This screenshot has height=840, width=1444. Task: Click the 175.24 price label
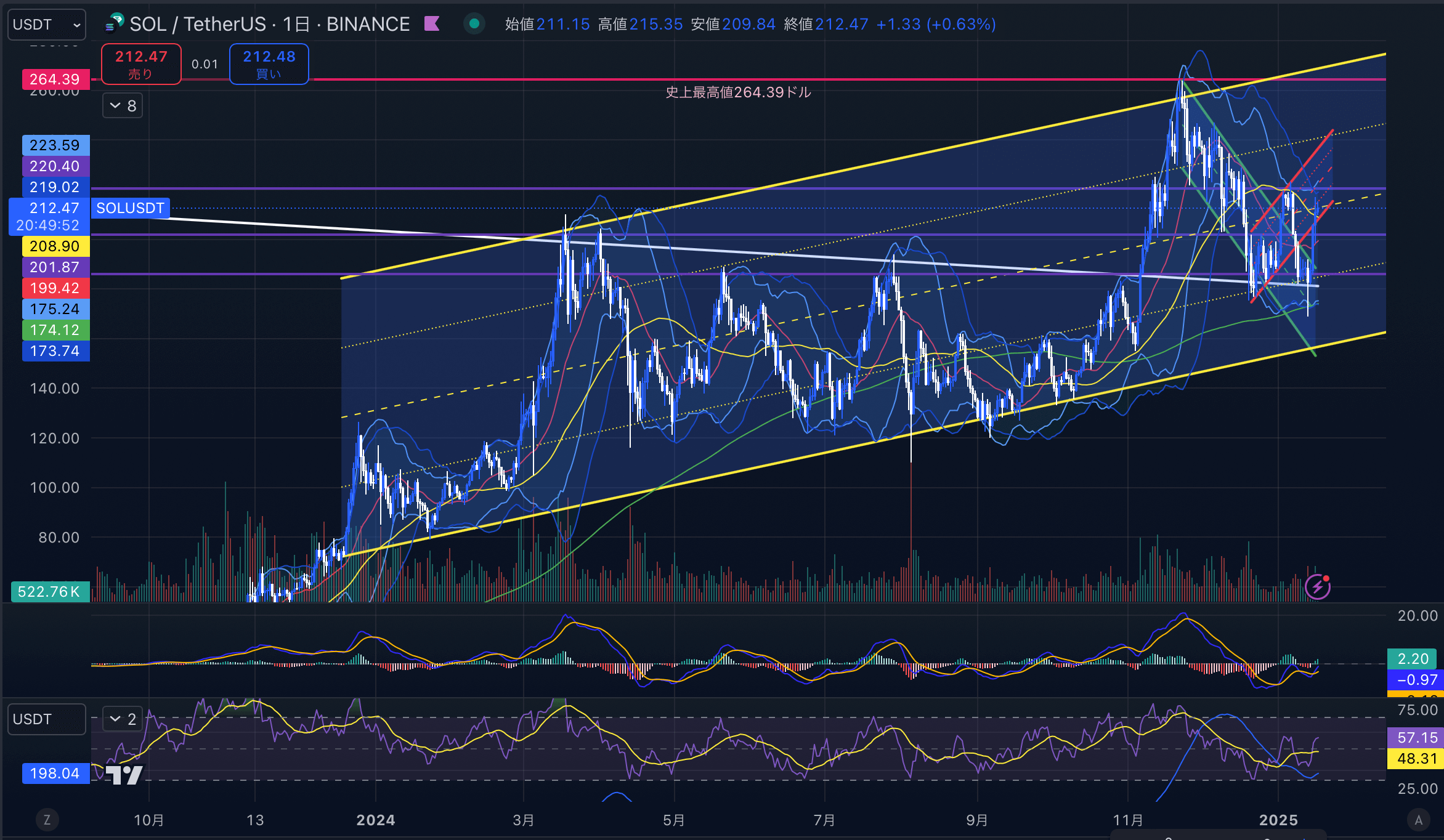(x=55, y=309)
